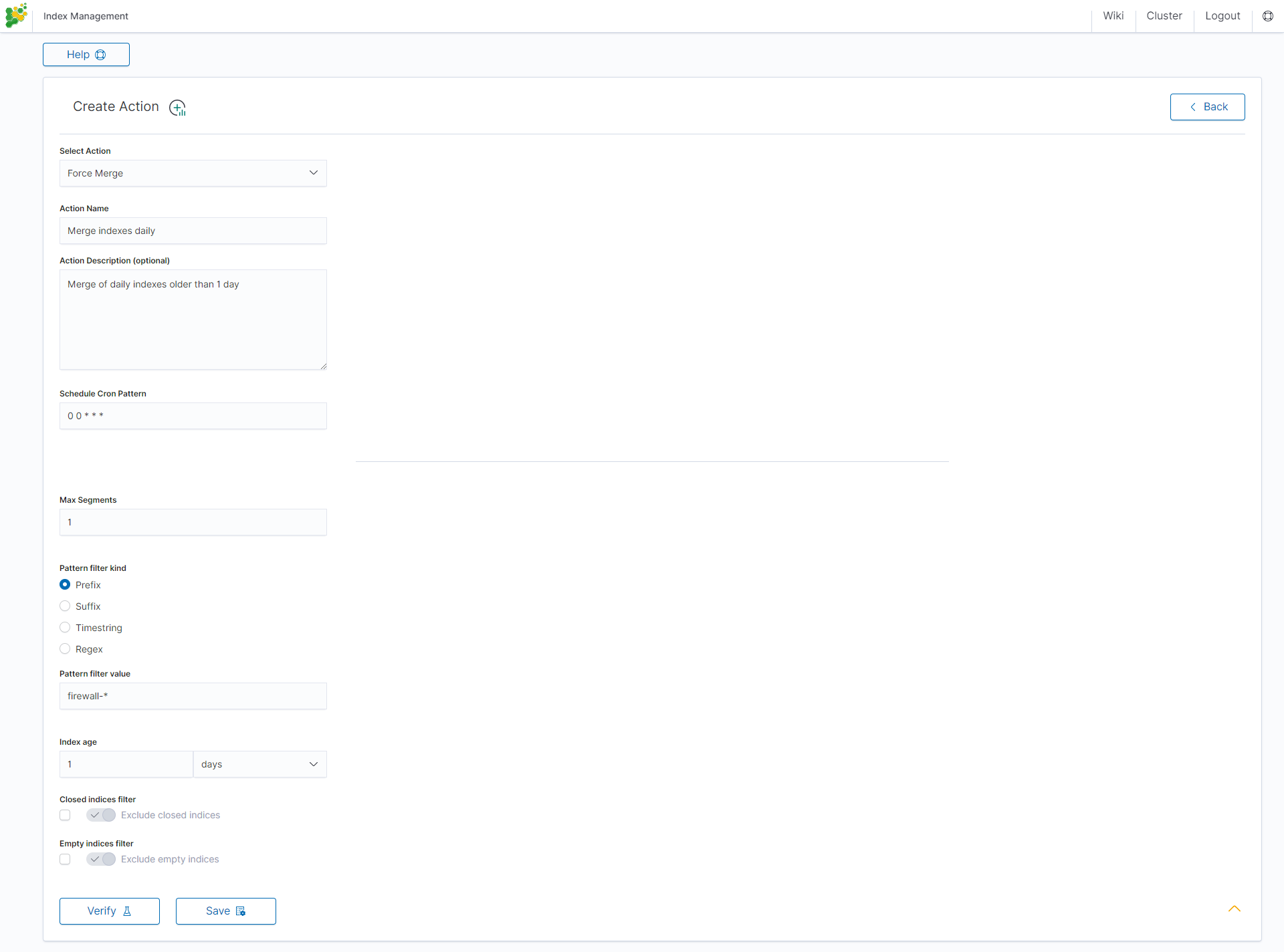
Task: Choose the Timestring pattern filter kind
Action: point(65,628)
